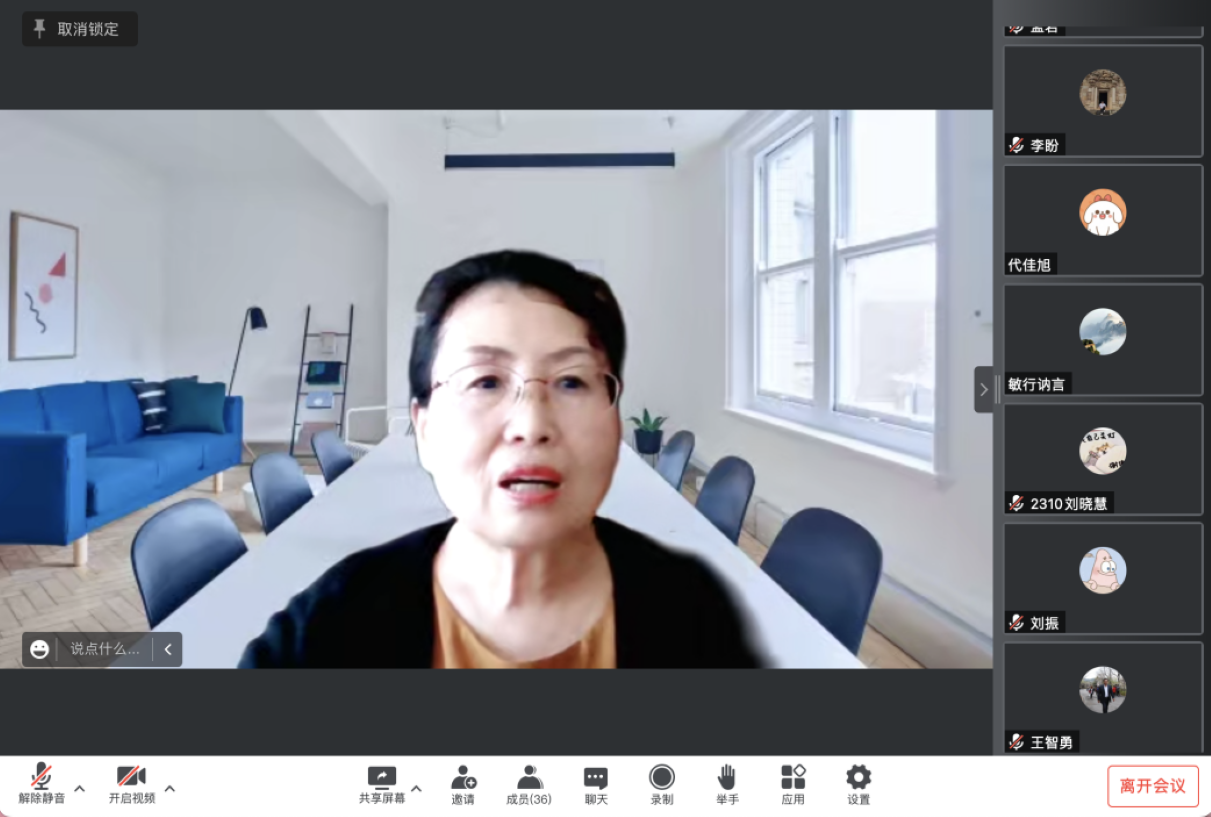Turn on the camera video
Screen dimensions: 1211x817
tap(132, 778)
